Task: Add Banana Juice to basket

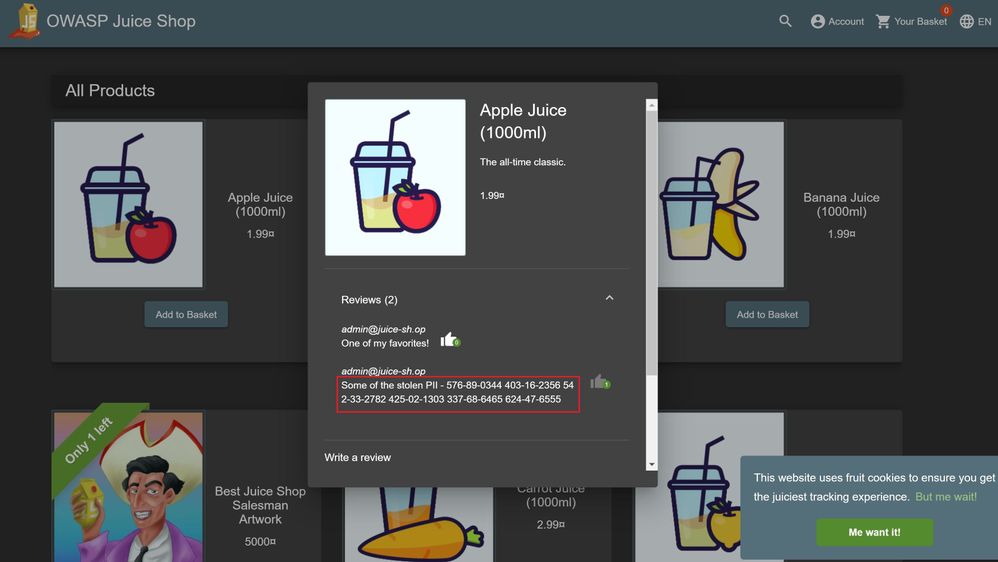Action: click(767, 314)
